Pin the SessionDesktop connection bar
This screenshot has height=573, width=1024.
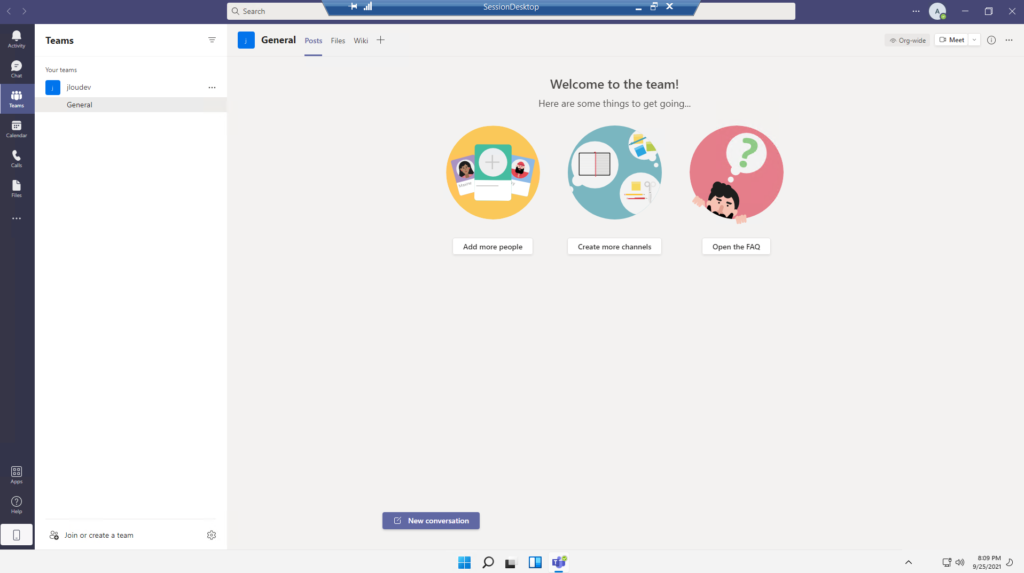pyautogui.click(x=353, y=7)
